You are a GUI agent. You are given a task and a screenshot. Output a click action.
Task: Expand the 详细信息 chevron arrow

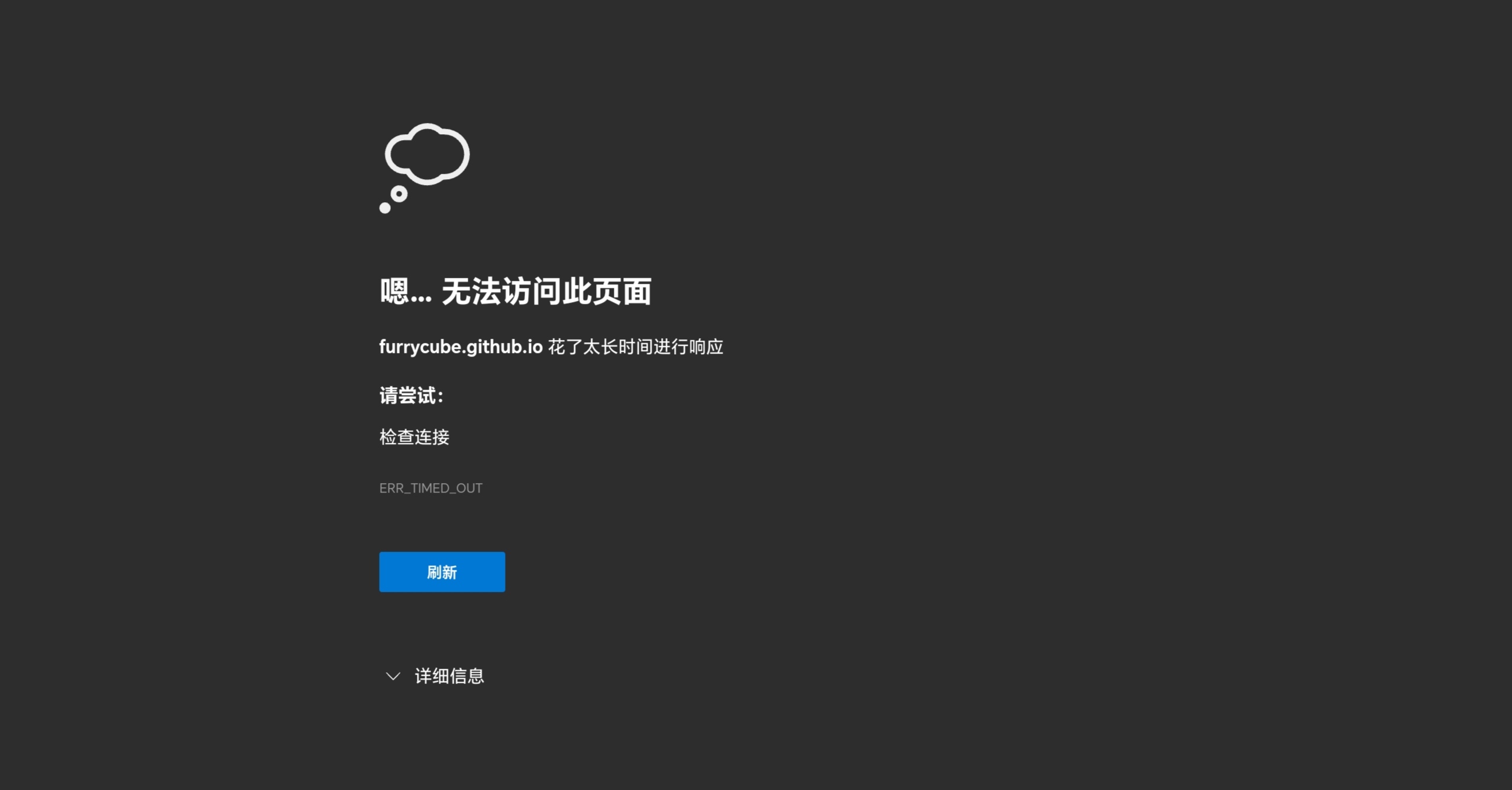393,676
